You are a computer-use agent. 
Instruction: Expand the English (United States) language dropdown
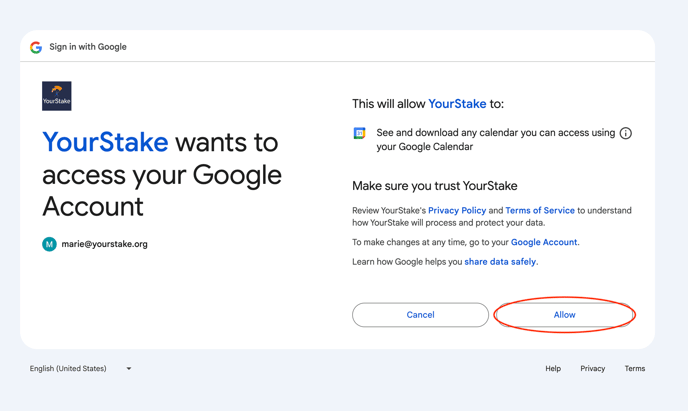(x=80, y=368)
